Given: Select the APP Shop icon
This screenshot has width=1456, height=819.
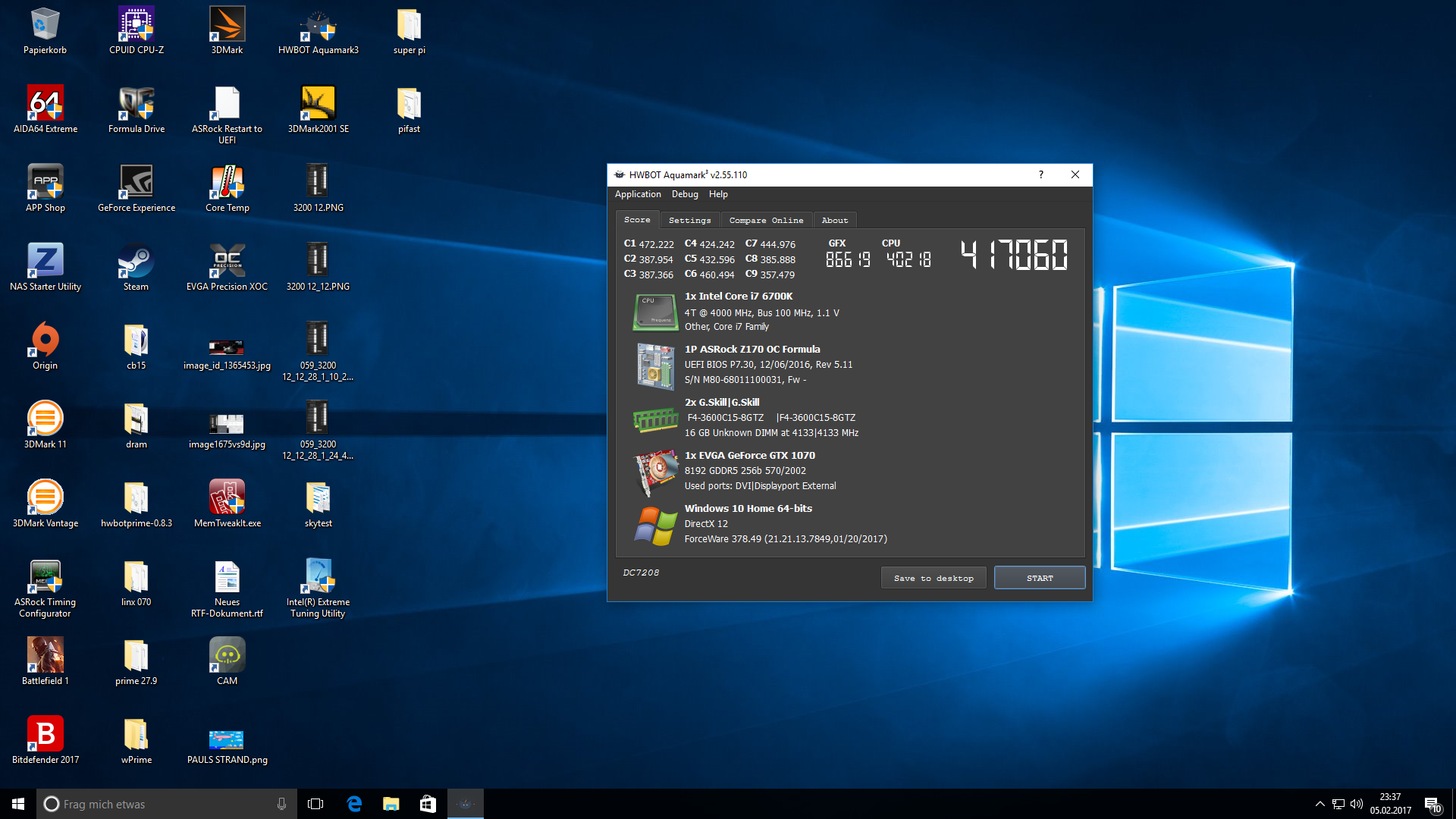Looking at the screenshot, I should pos(45,189).
